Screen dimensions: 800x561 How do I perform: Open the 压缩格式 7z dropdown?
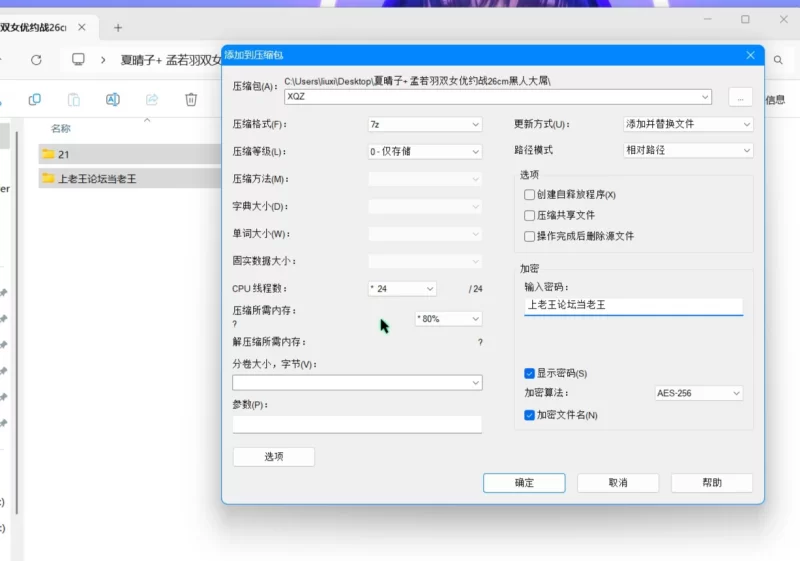click(424, 124)
